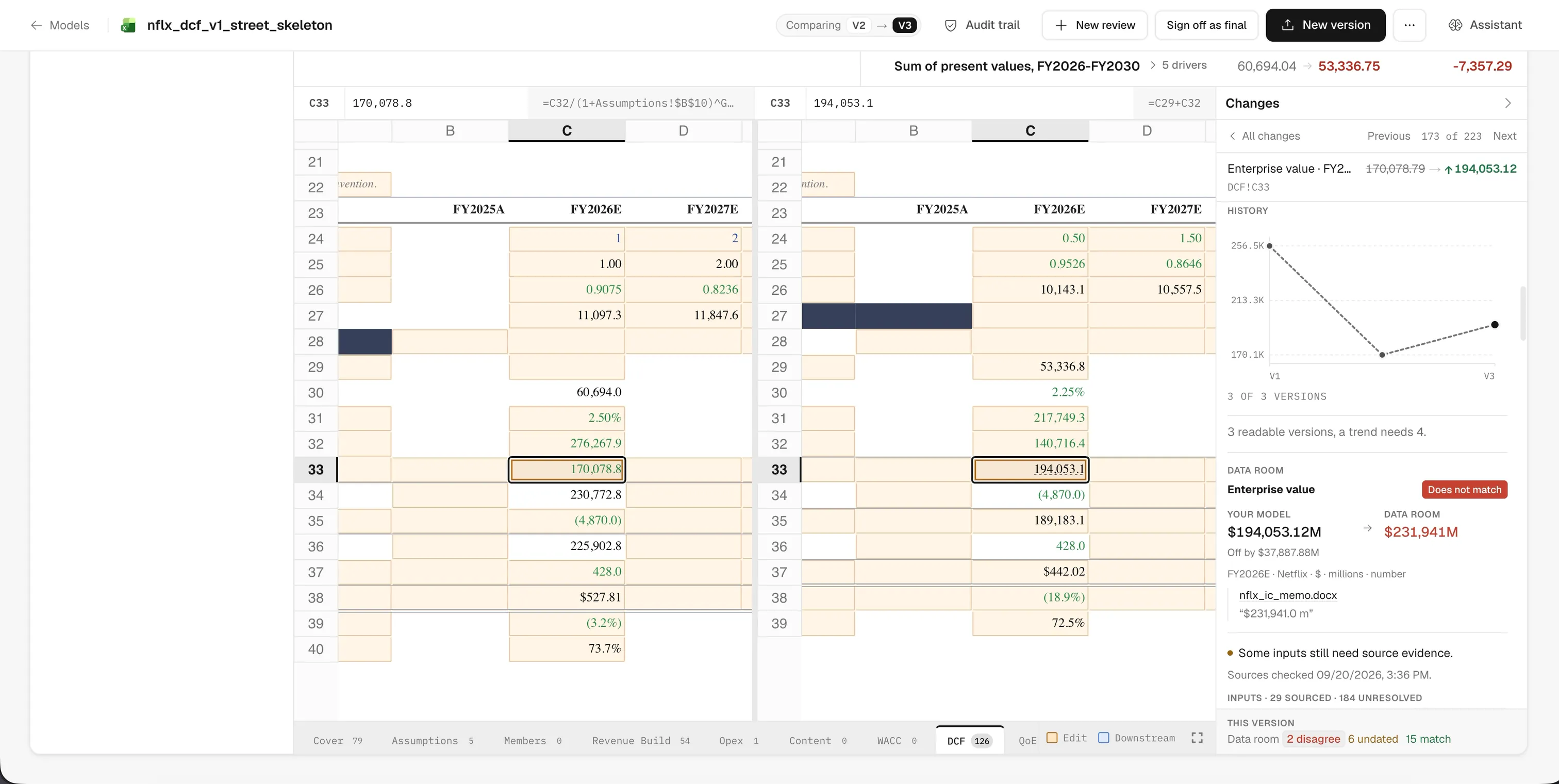Open the WACC sheet tab
This screenshot has height=784, width=1559.
pos(897,740)
